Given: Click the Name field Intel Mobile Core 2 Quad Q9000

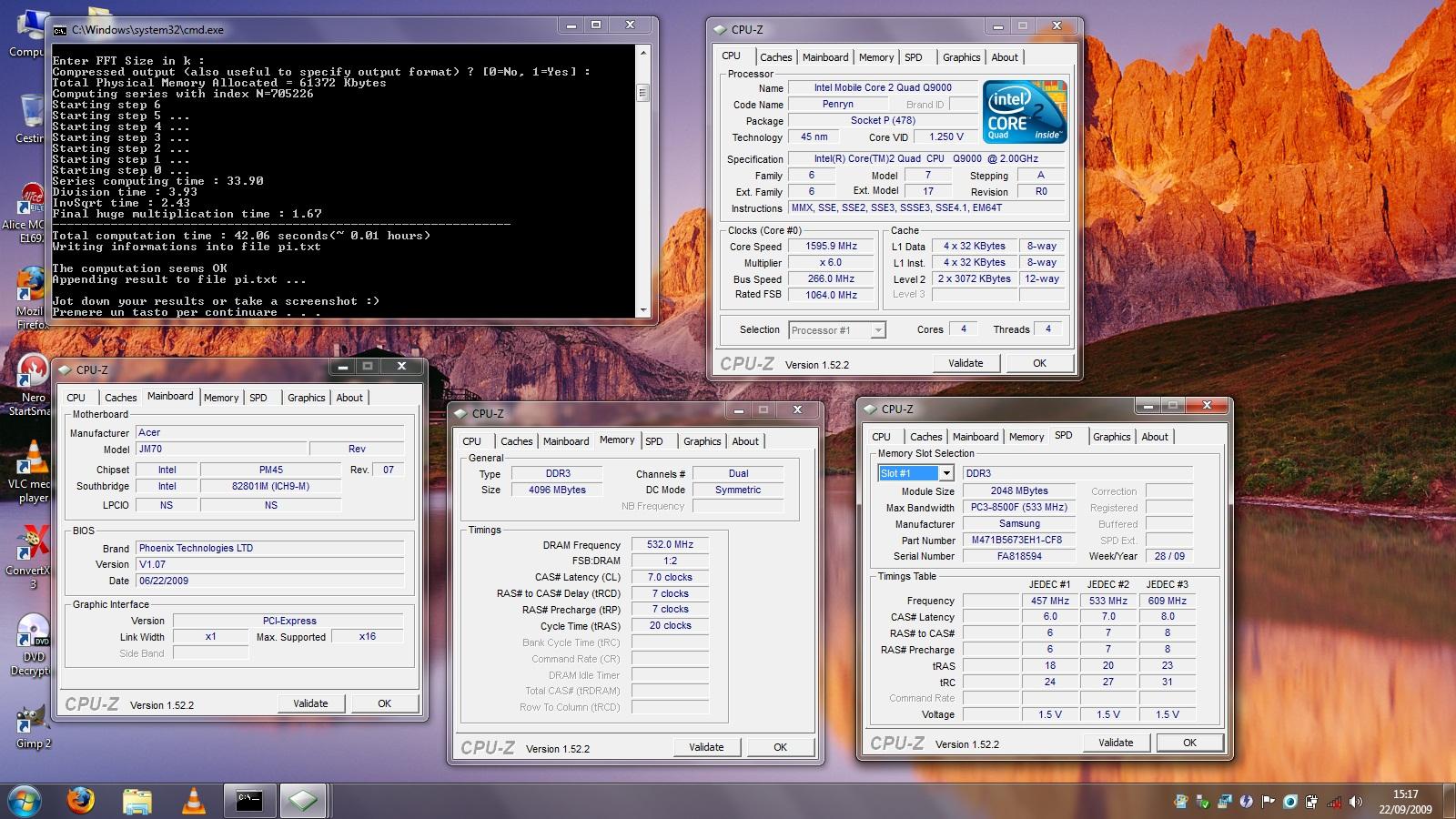Looking at the screenshot, I should point(882,88).
